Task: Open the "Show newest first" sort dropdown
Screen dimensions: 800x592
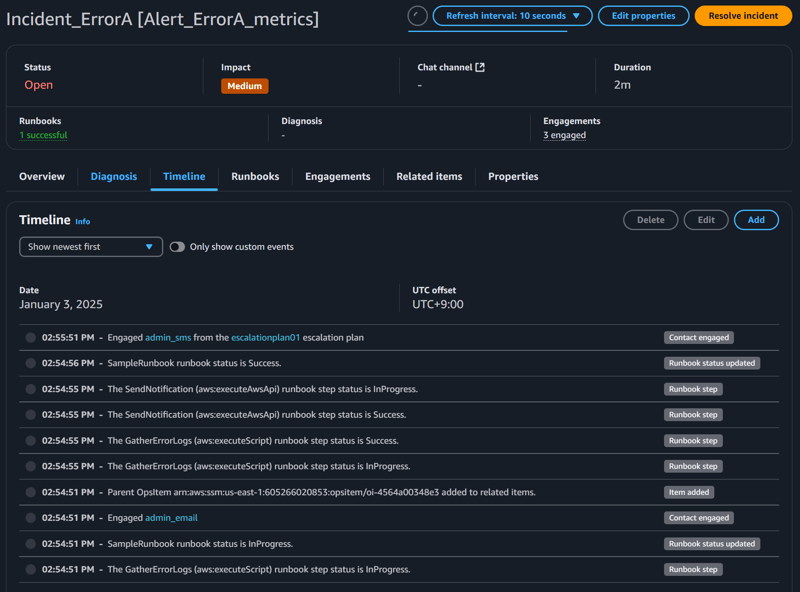Action: tap(90, 245)
